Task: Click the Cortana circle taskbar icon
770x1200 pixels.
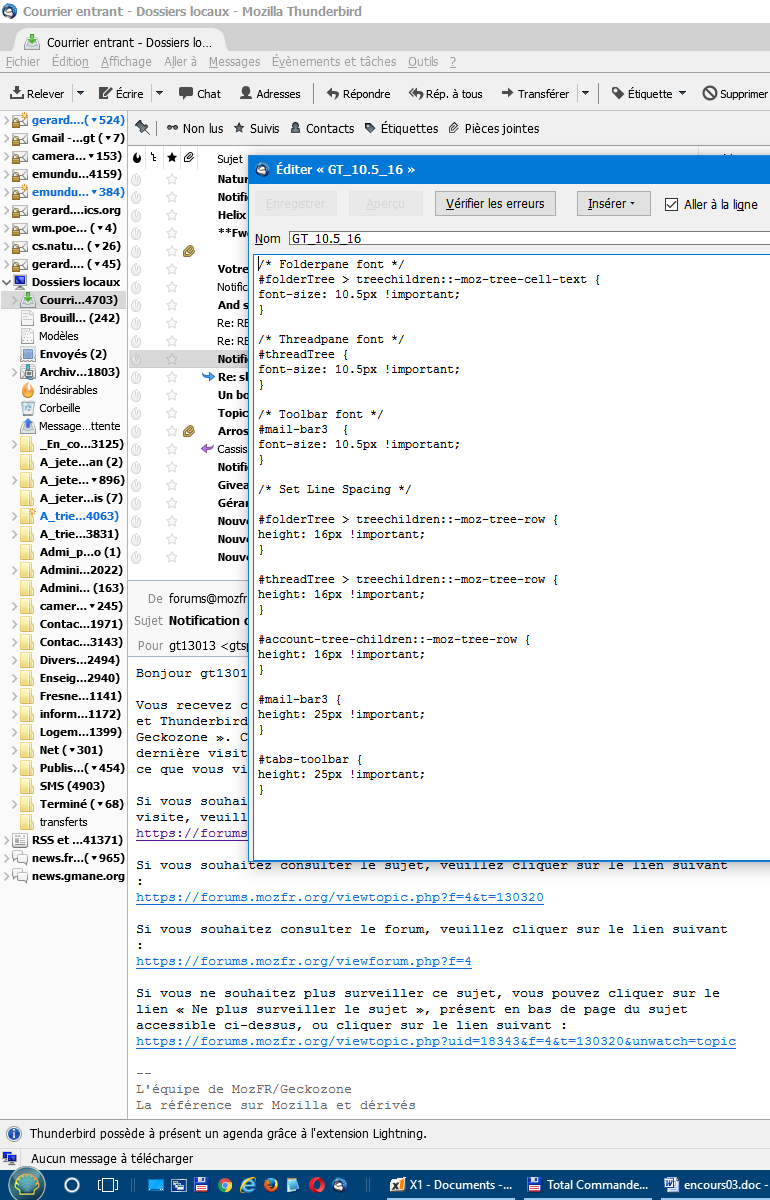Action: pos(72,1185)
